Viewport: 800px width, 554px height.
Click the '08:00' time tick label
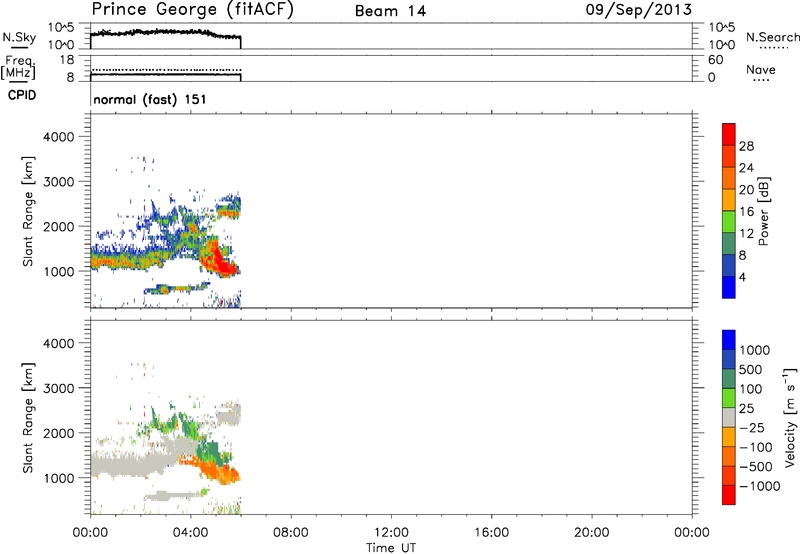291,533
